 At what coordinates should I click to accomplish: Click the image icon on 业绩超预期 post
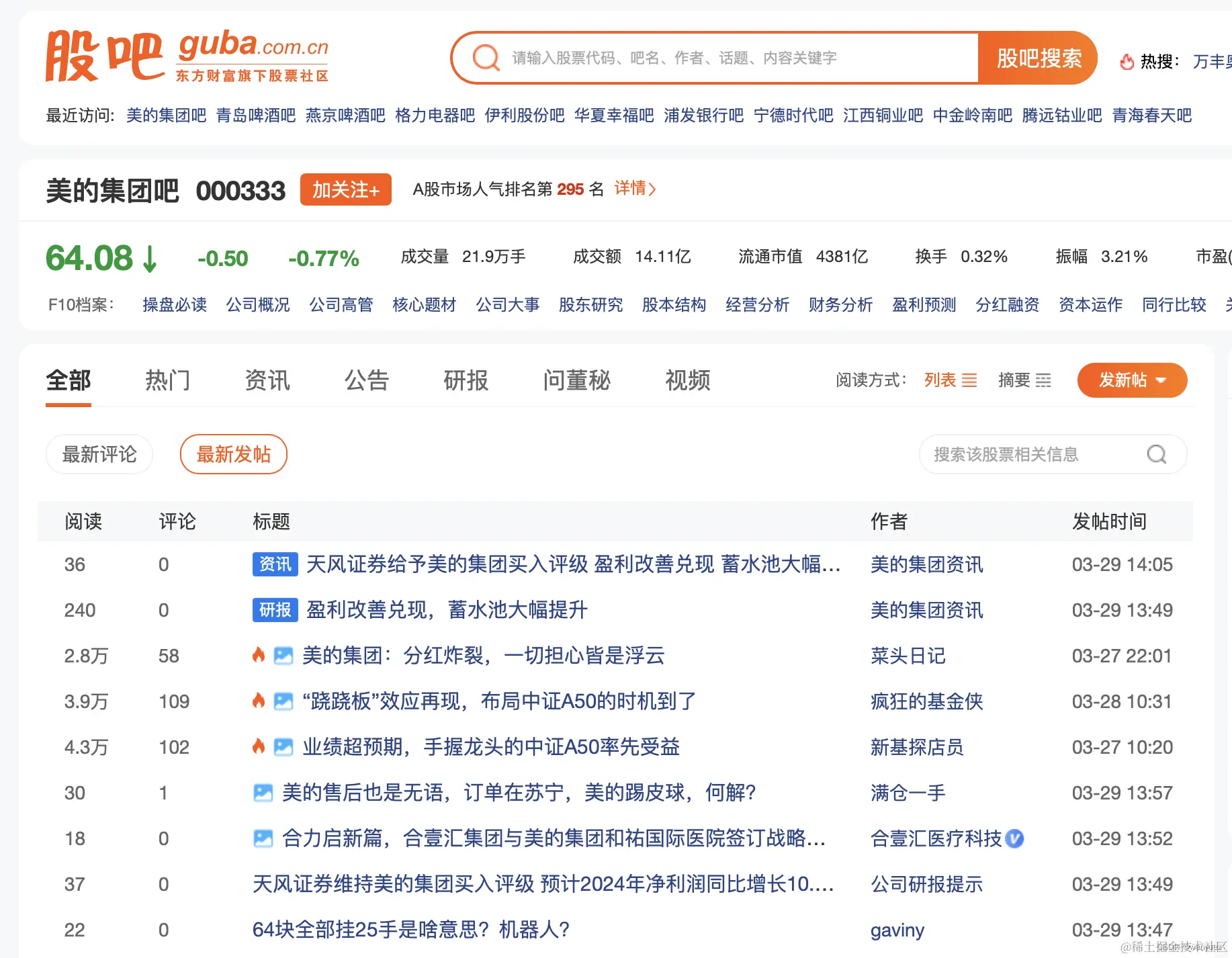[283, 747]
